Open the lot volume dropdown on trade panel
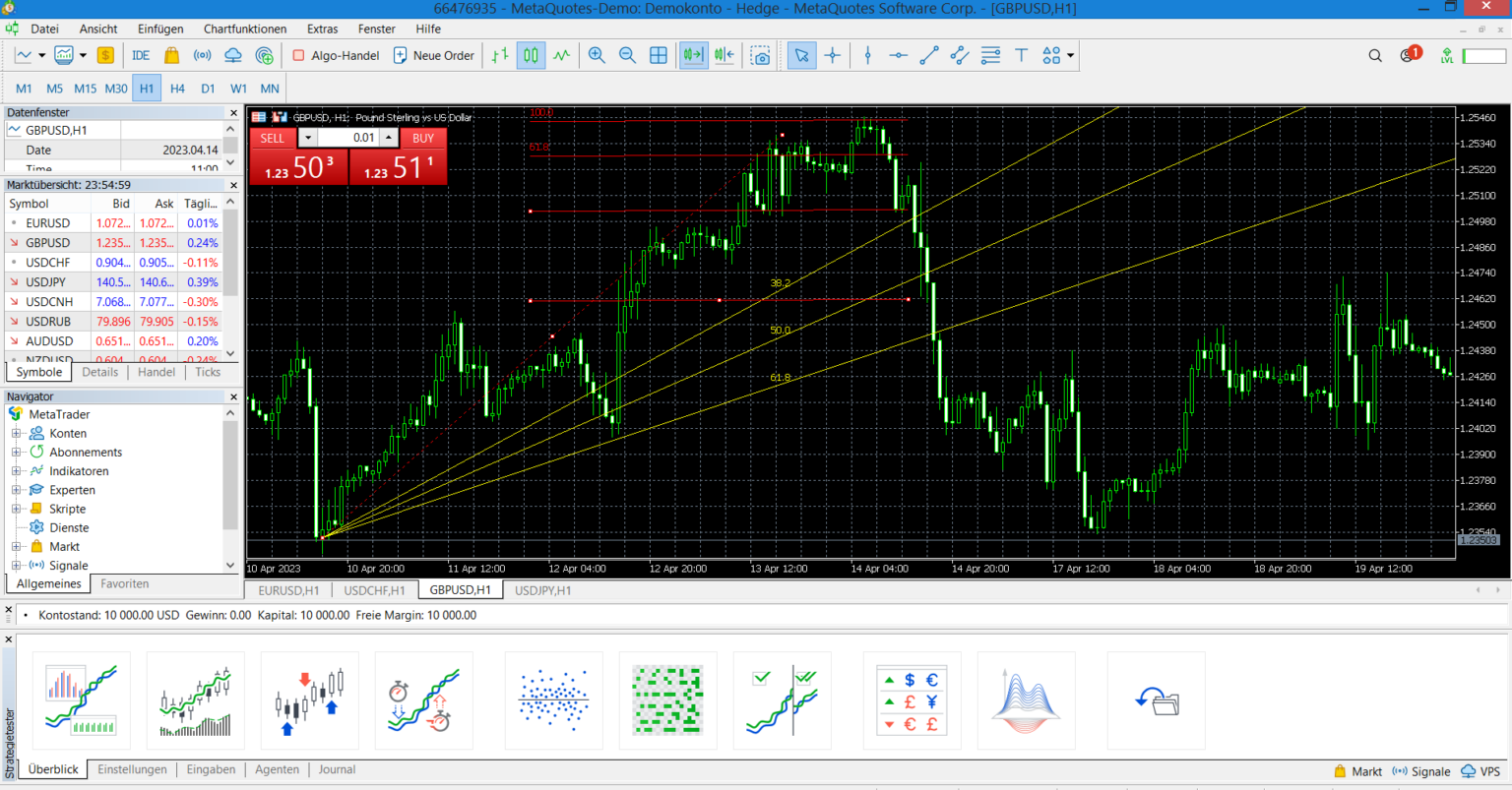This screenshot has width=1512, height=790. click(308, 138)
